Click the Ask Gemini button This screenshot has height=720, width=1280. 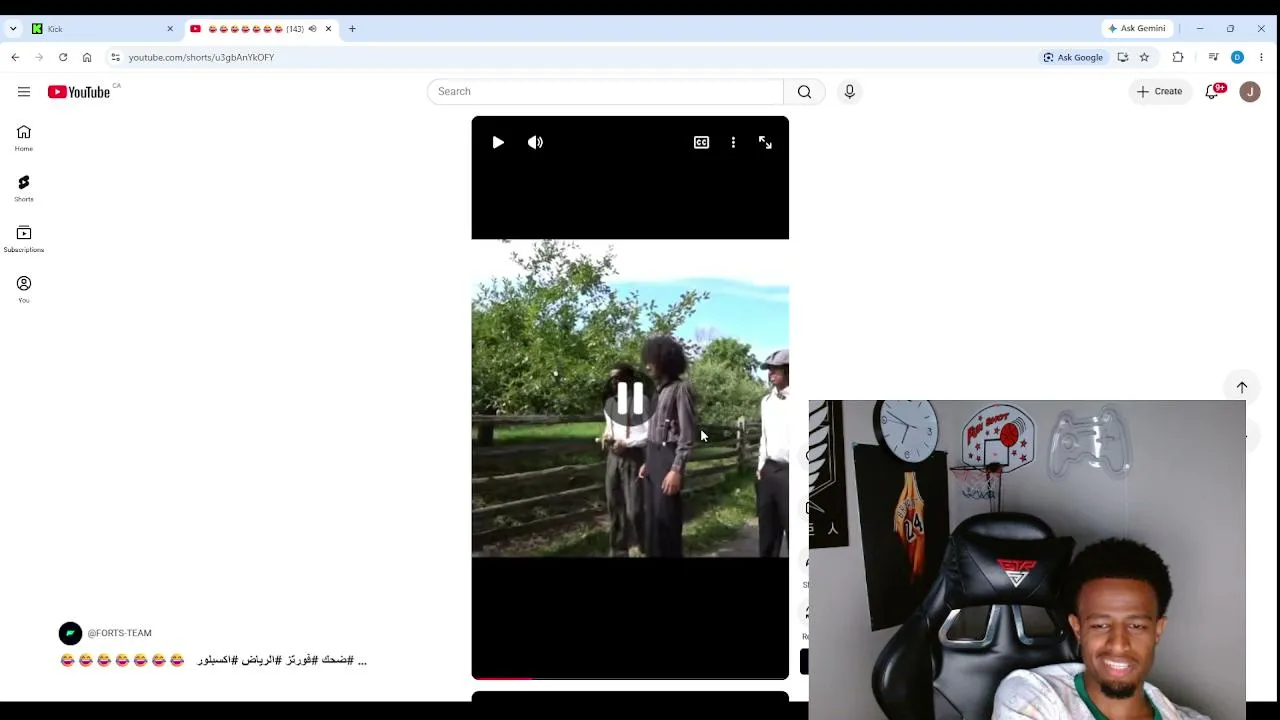(1136, 29)
